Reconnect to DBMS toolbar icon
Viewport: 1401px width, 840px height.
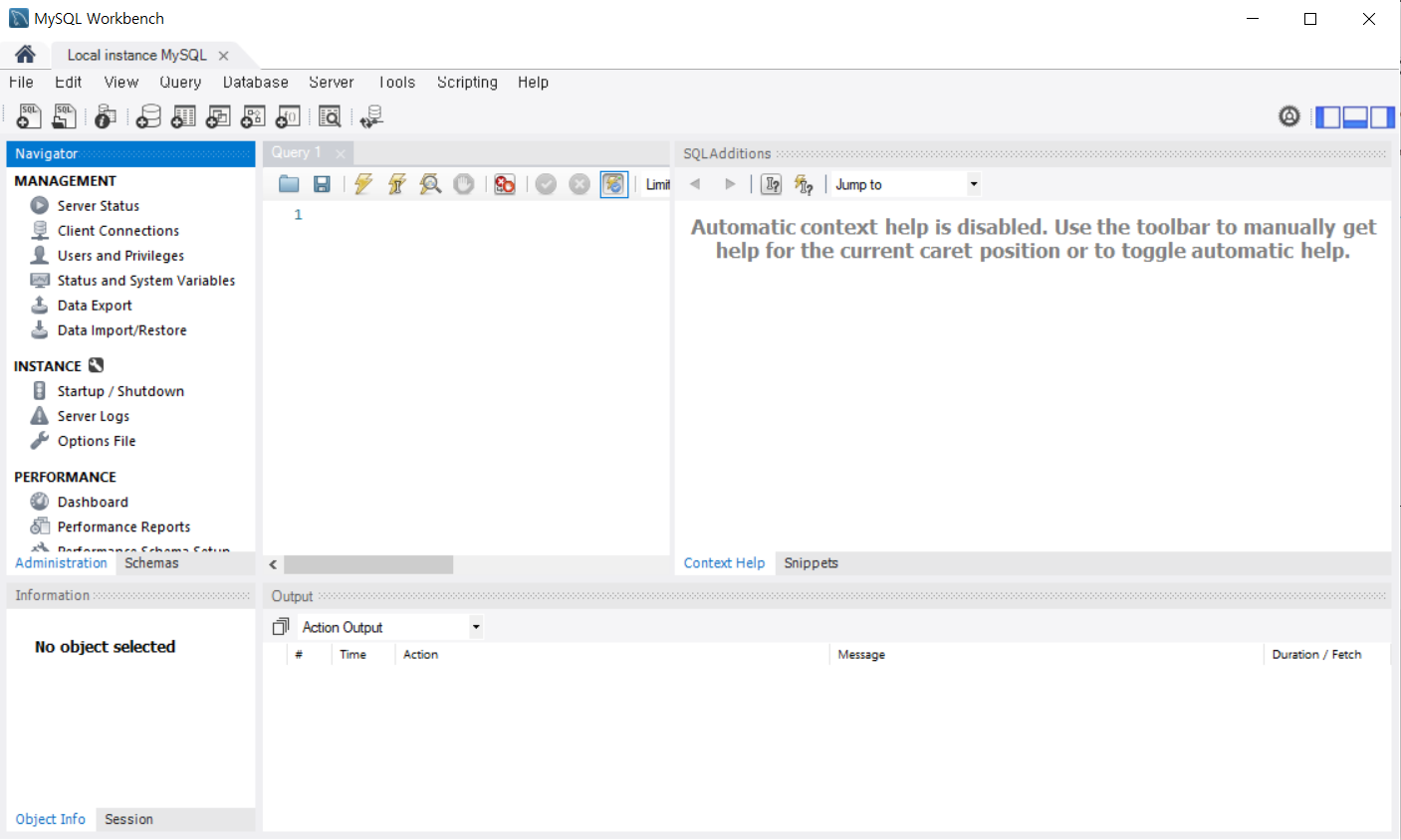(371, 116)
